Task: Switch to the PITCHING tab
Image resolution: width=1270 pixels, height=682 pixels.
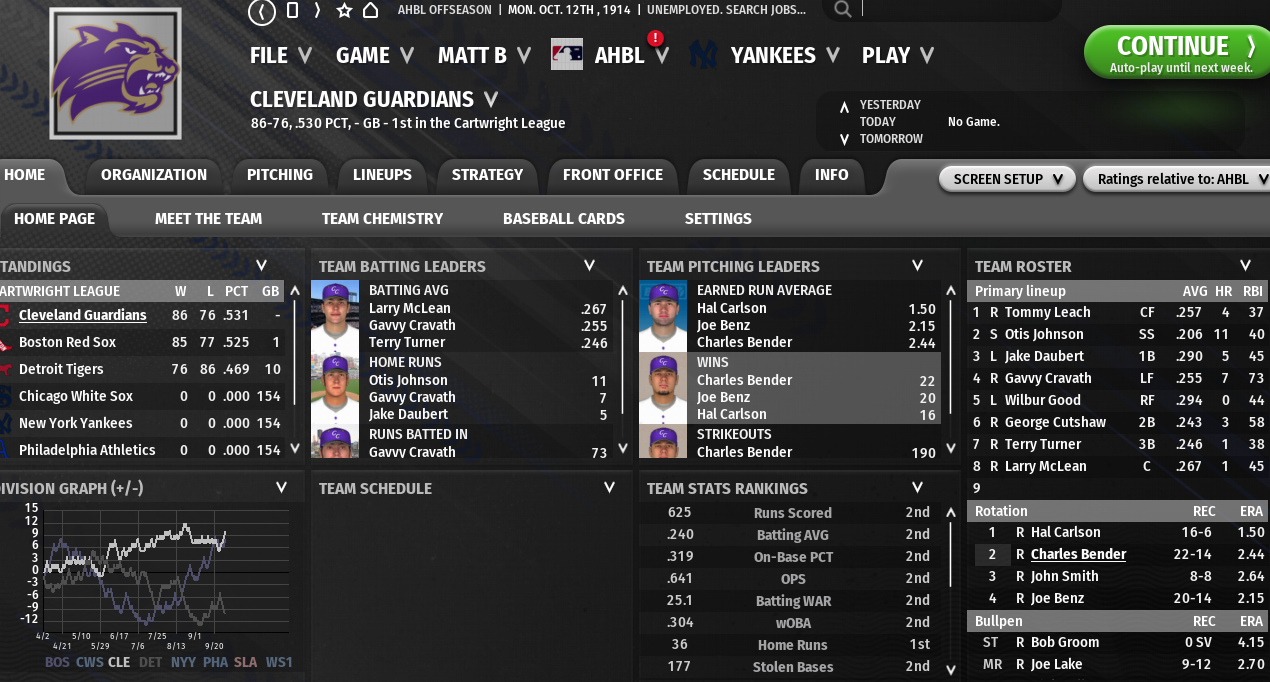Action: [280, 175]
